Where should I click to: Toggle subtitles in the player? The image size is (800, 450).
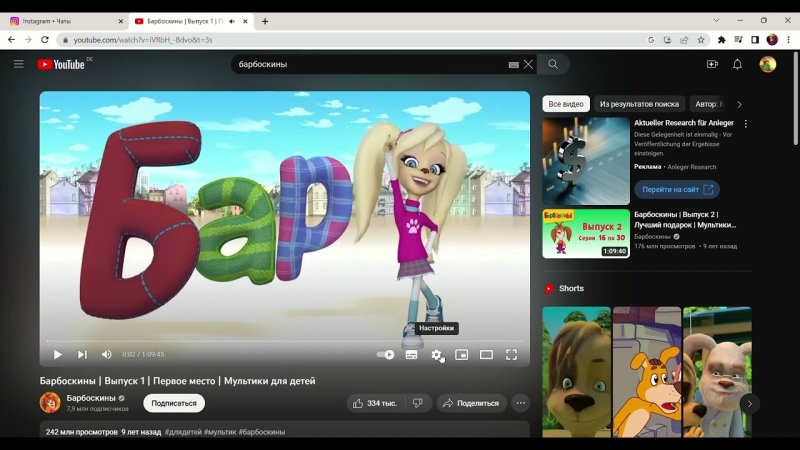click(411, 355)
